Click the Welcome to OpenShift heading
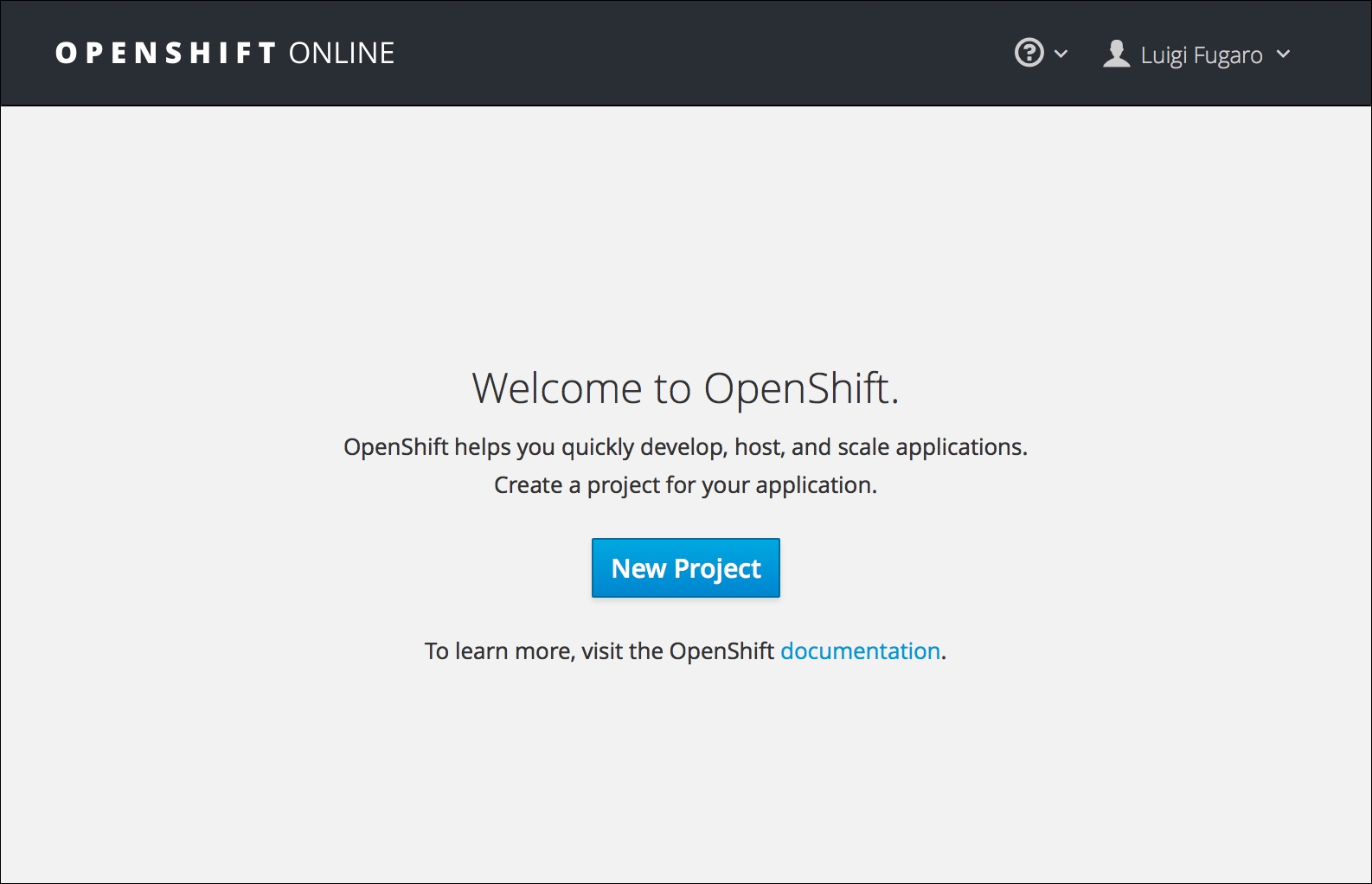The height and width of the screenshot is (884, 1372). point(686,388)
